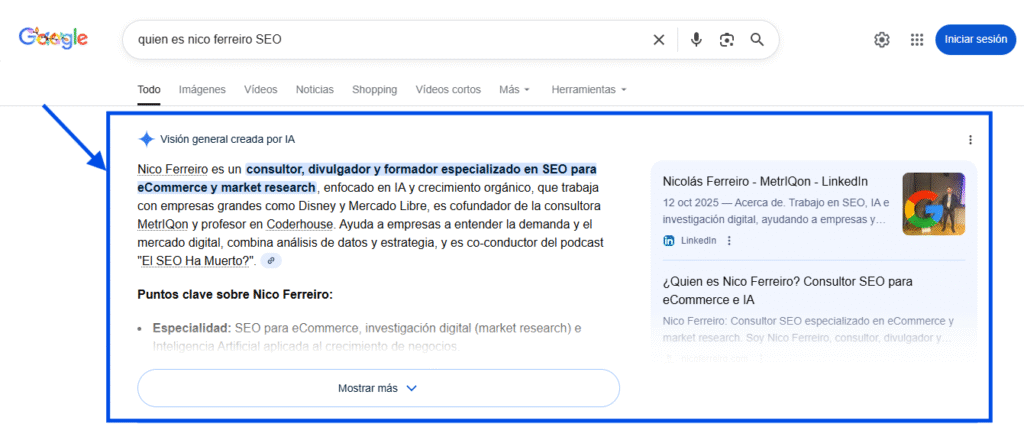Select the Vídeos cortos tab
Screen dimensions: 1024x424
pyautogui.click(x=448, y=90)
